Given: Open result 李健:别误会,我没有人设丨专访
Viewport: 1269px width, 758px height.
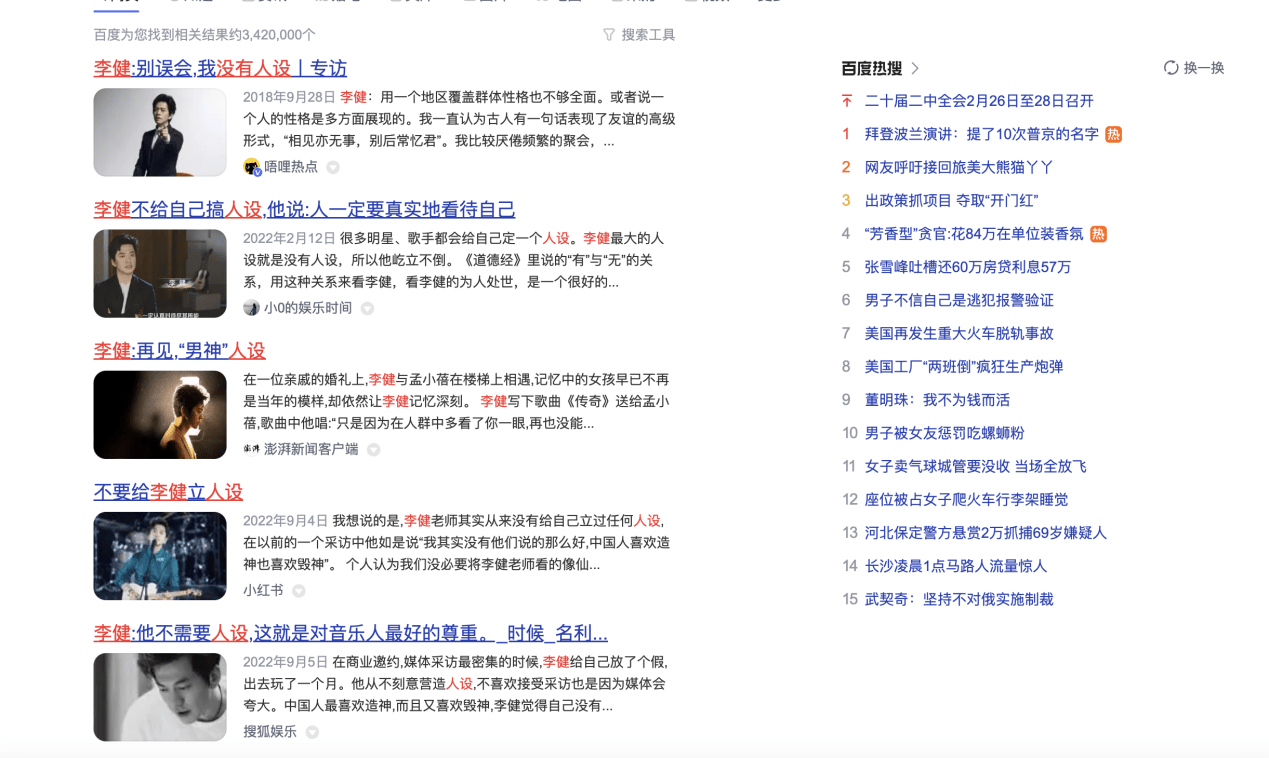Looking at the screenshot, I should [220, 68].
